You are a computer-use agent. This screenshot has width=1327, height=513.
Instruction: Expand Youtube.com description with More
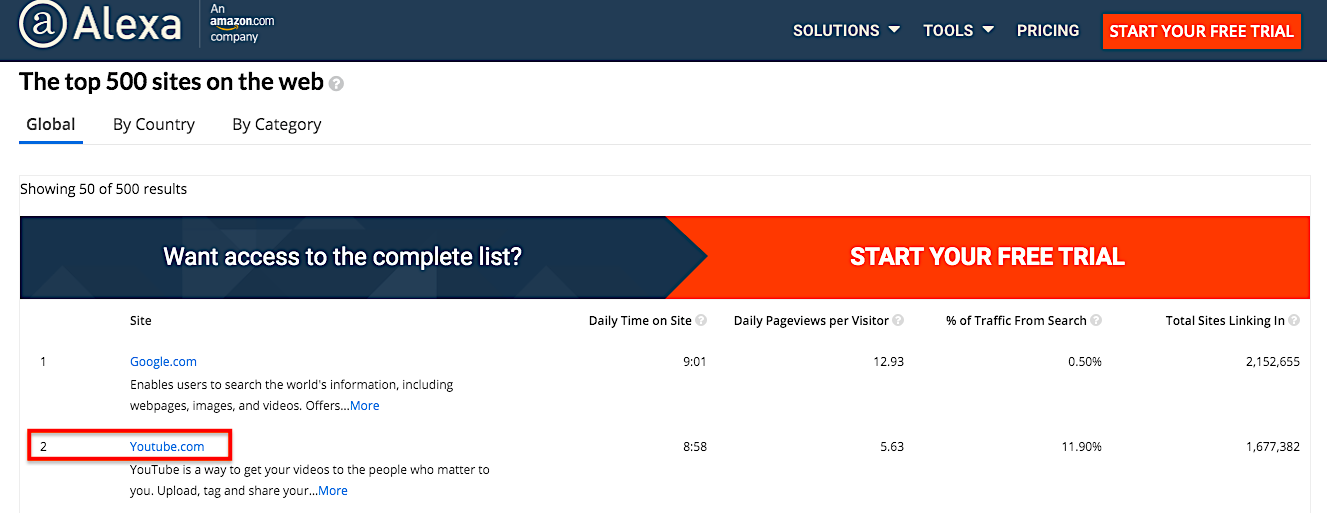pyautogui.click(x=332, y=491)
